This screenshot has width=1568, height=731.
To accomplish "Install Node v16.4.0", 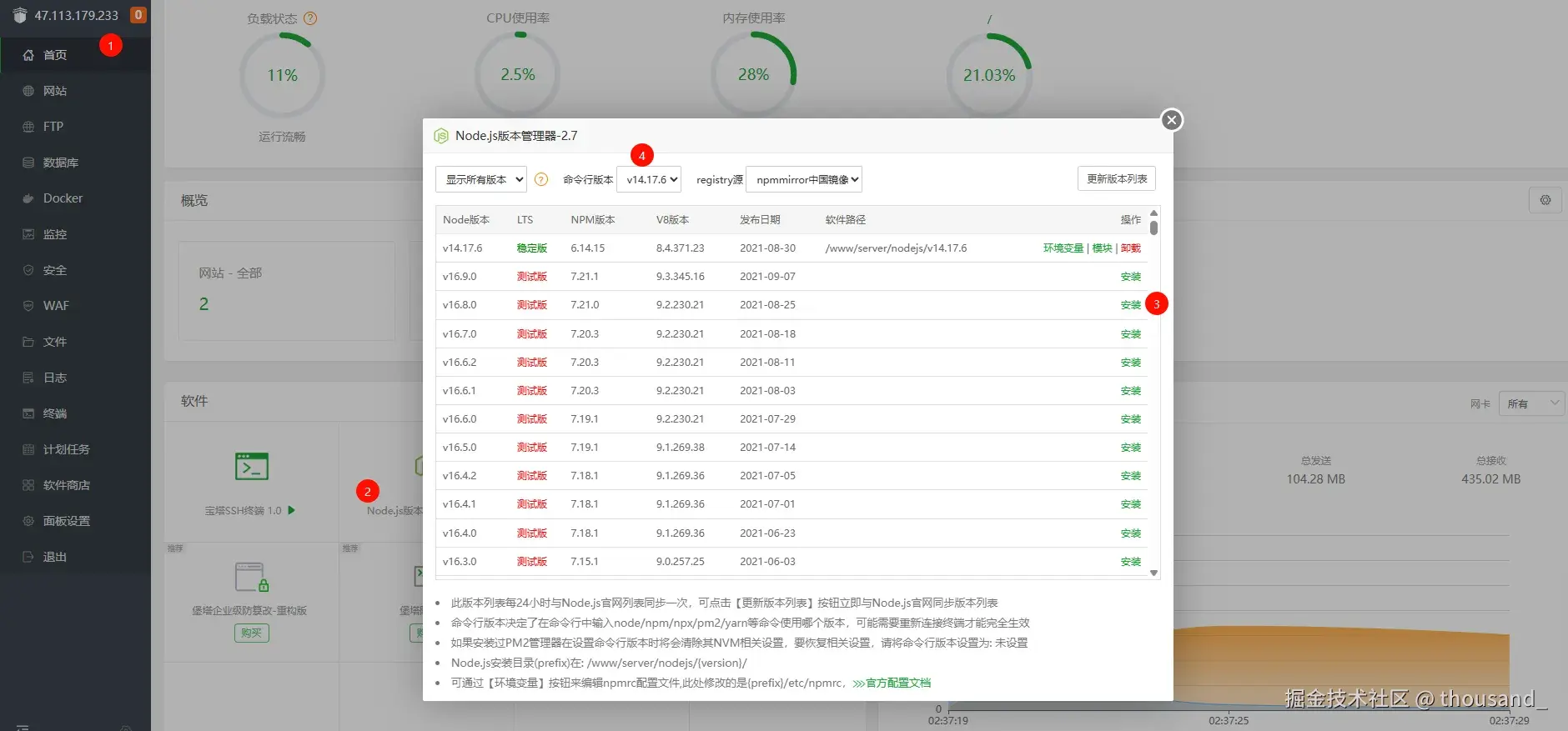I will click(1131, 533).
